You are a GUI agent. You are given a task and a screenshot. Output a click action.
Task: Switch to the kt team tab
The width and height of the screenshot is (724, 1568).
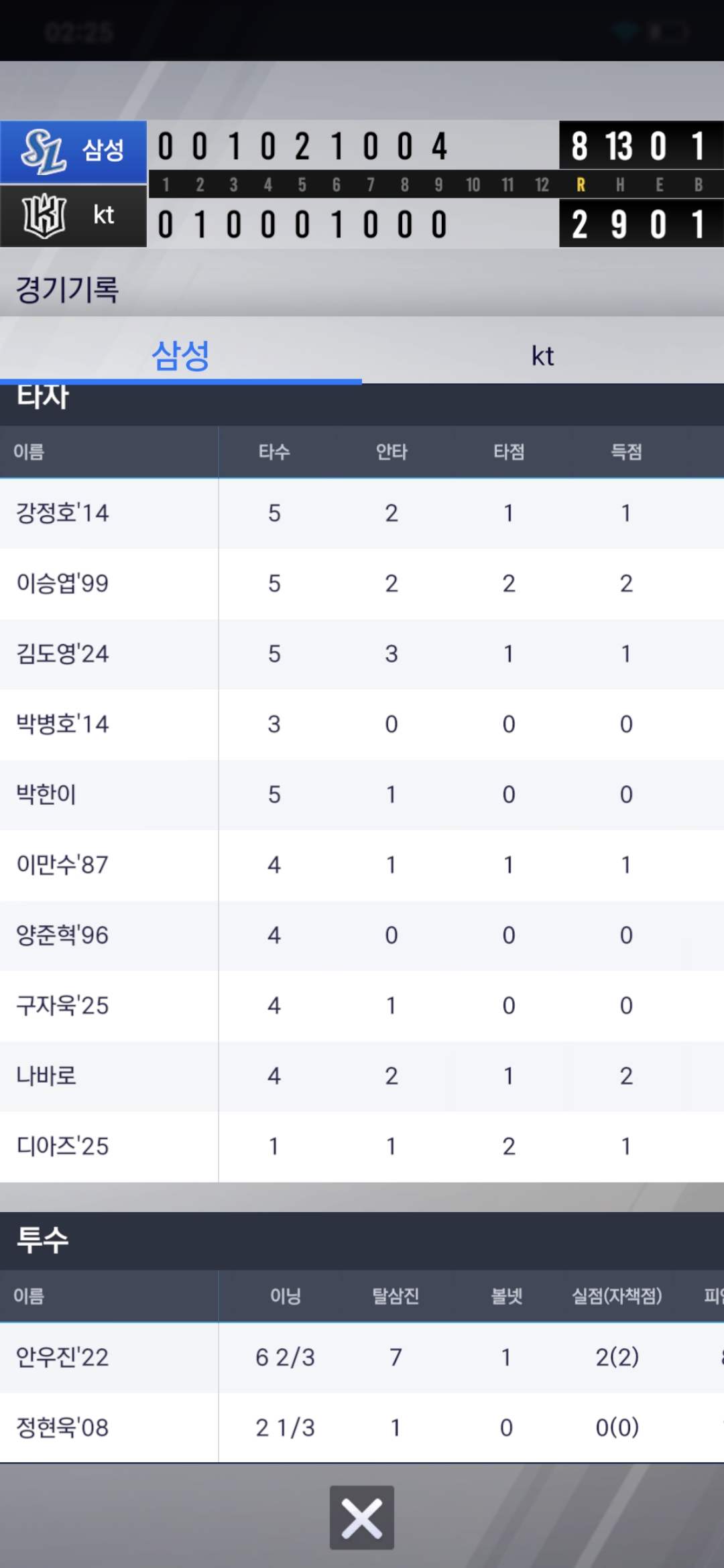click(542, 356)
